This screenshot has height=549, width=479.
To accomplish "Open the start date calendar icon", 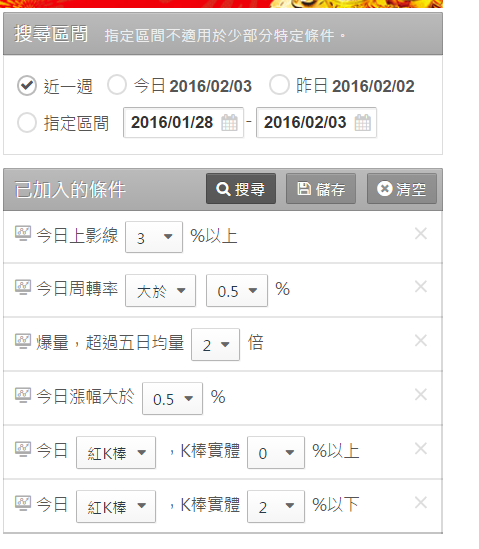I will (x=229, y=123).
